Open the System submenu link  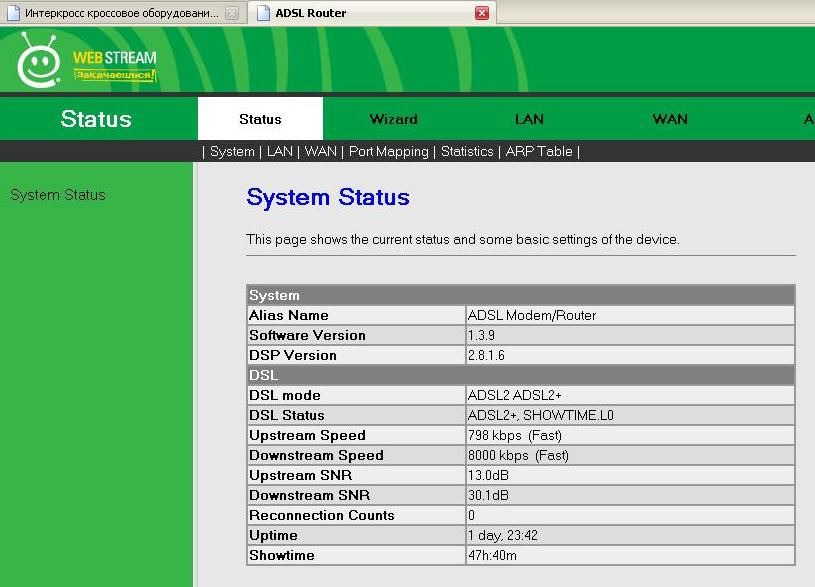[x=232, y=151]
